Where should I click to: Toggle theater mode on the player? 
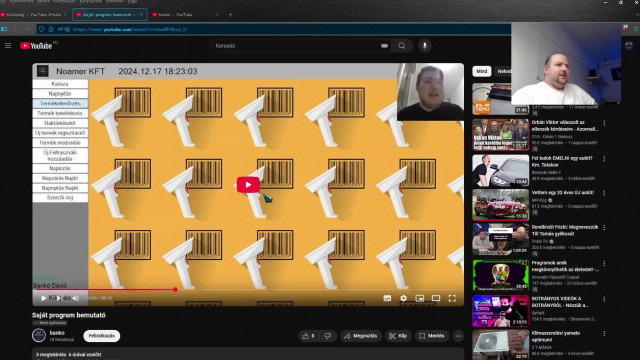coord(436,298)
